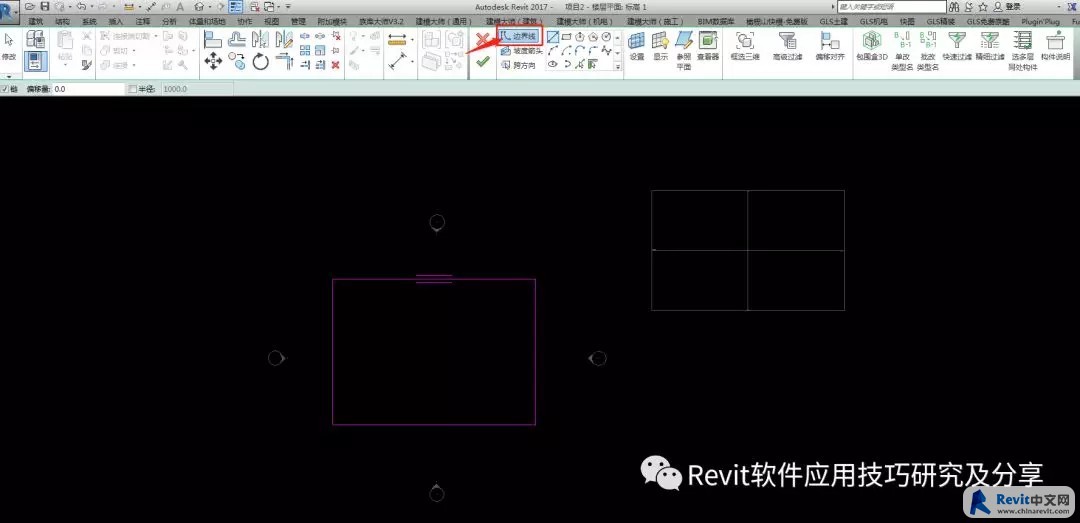Select the Start-End-Radius Arc tool
The height and width of the screenshot is (523, 1080).
[x=552, y=50]
